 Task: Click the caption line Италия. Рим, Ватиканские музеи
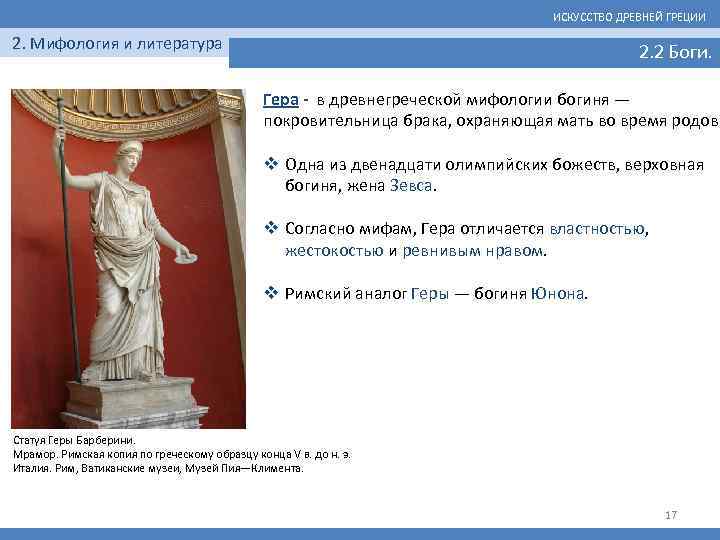tap(158, 469)
